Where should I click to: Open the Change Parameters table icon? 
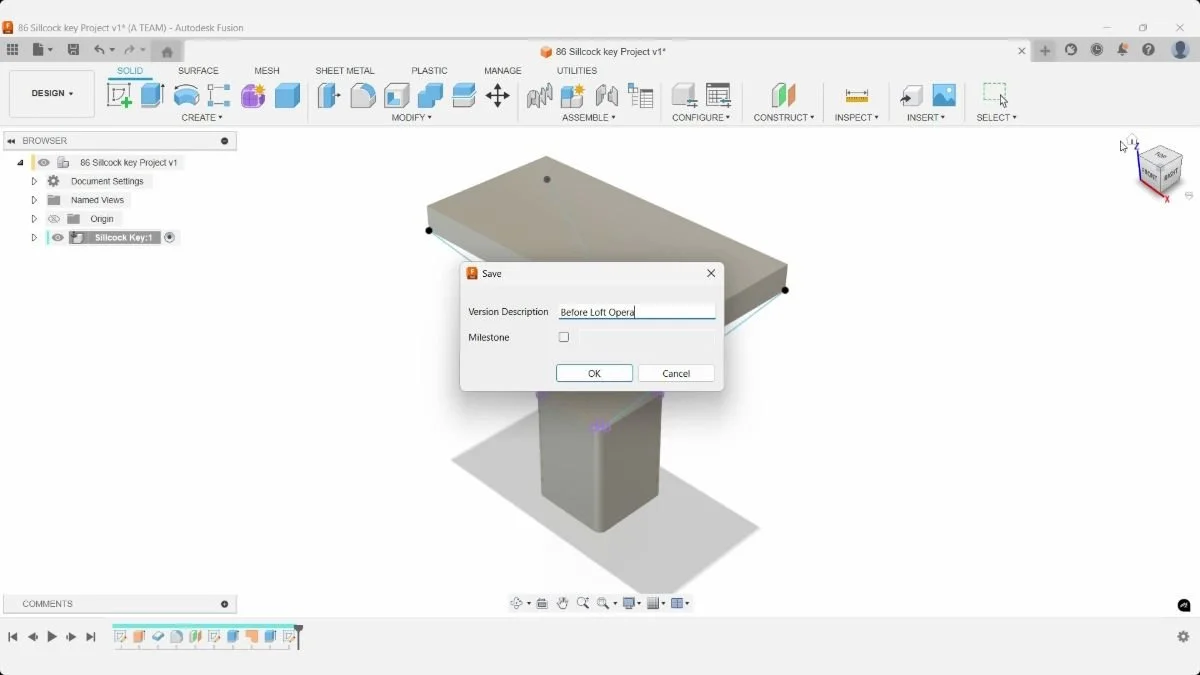coord(718,95)
